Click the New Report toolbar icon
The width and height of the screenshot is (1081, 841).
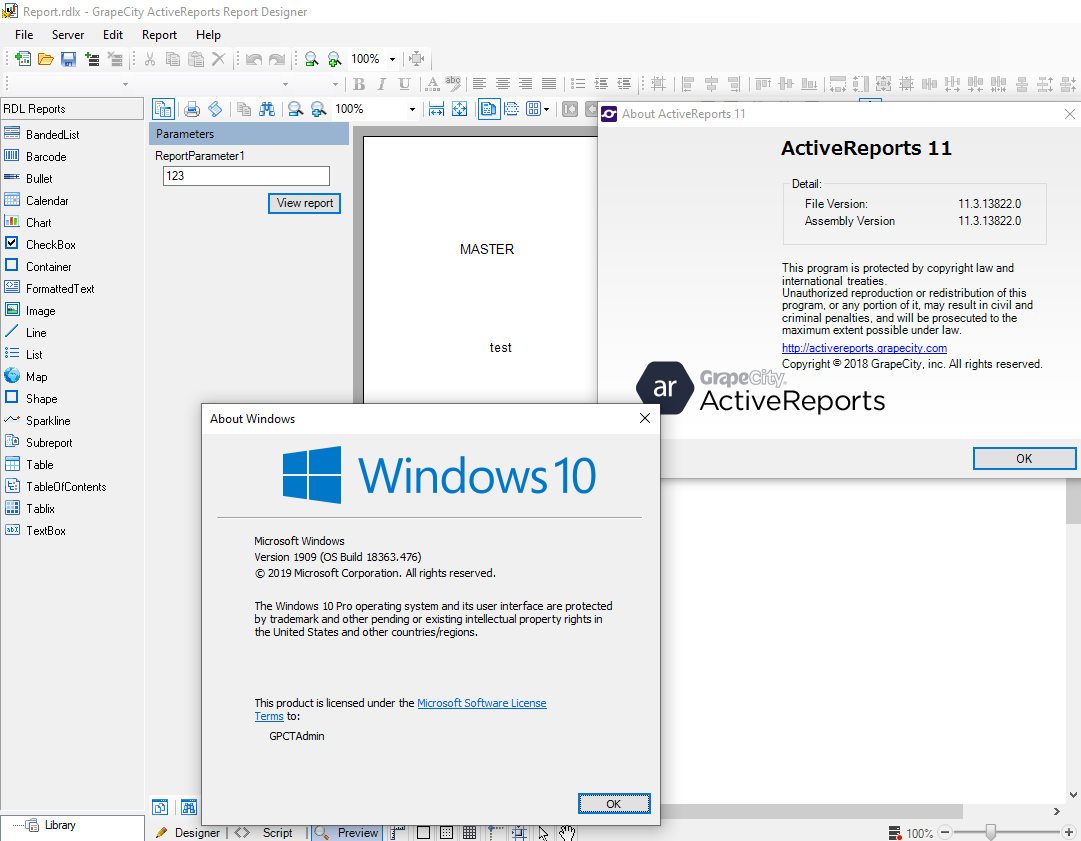(x=23, y=59)
